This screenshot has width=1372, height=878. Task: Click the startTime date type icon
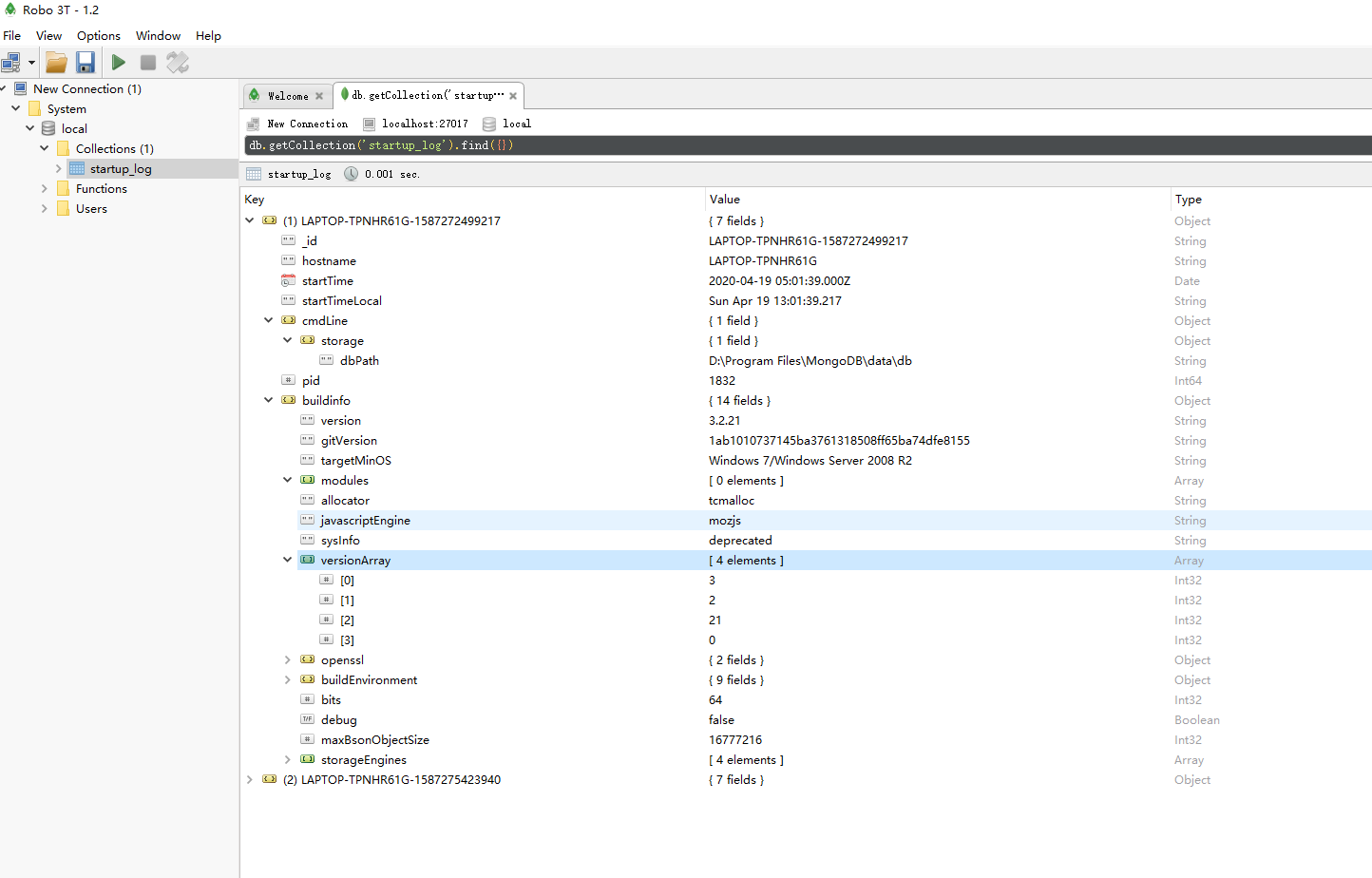288,280
